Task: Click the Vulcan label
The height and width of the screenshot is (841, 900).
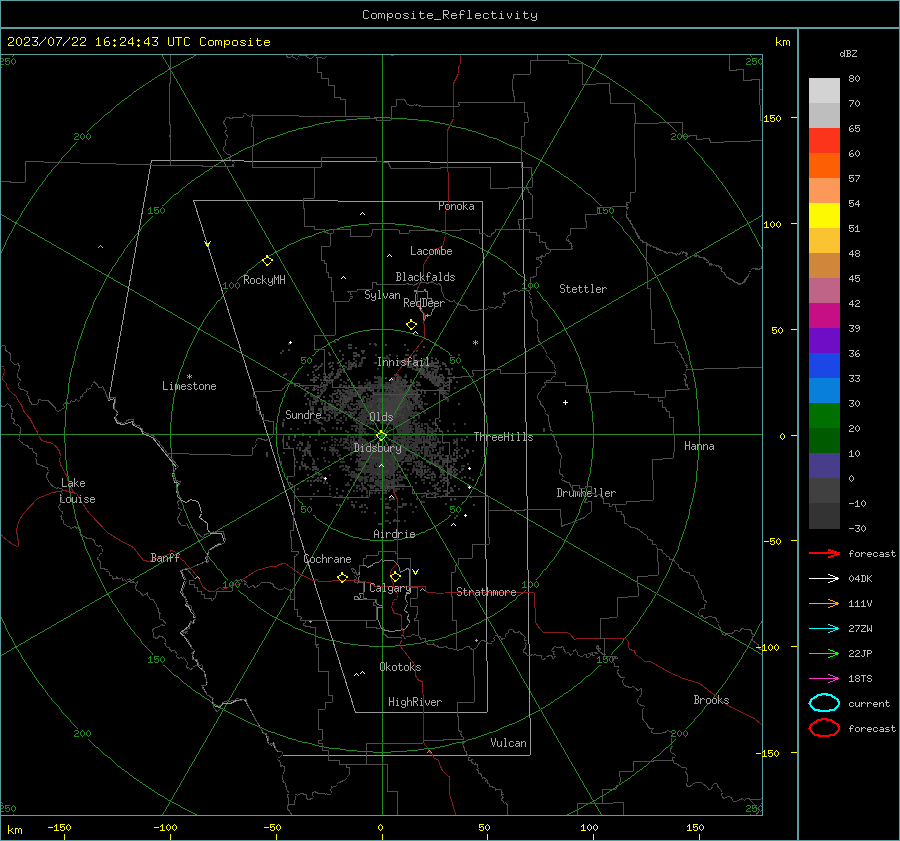Action: coord(508,743)
